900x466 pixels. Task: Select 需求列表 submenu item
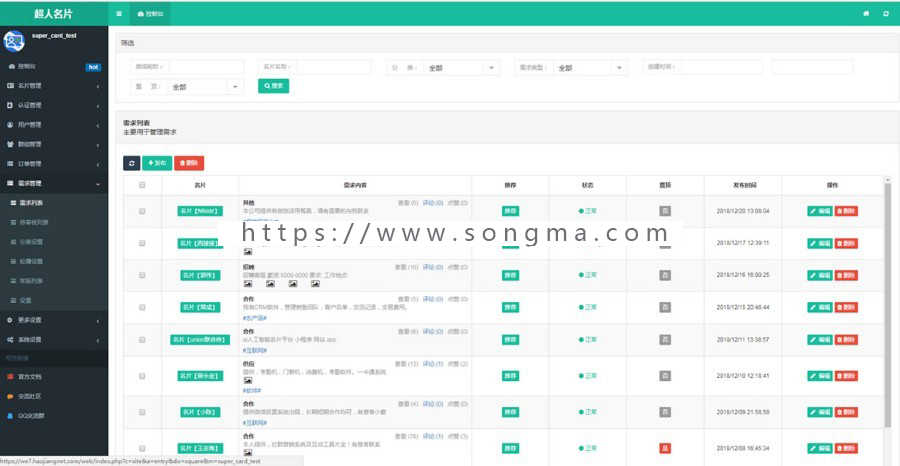54,203
